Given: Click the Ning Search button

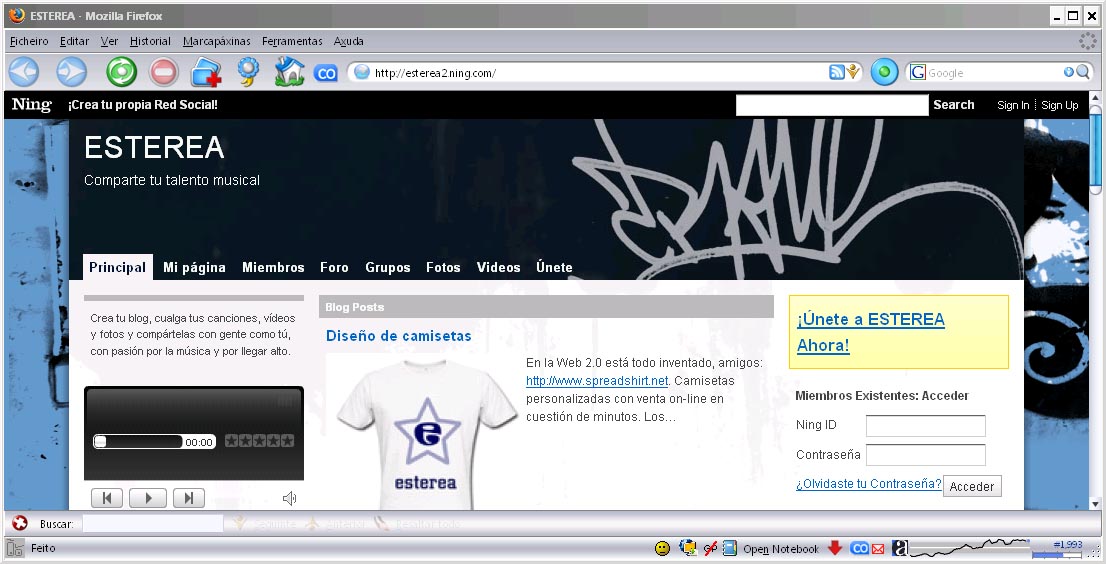Looking at the screenshot, I should click(x=954, y=104).
